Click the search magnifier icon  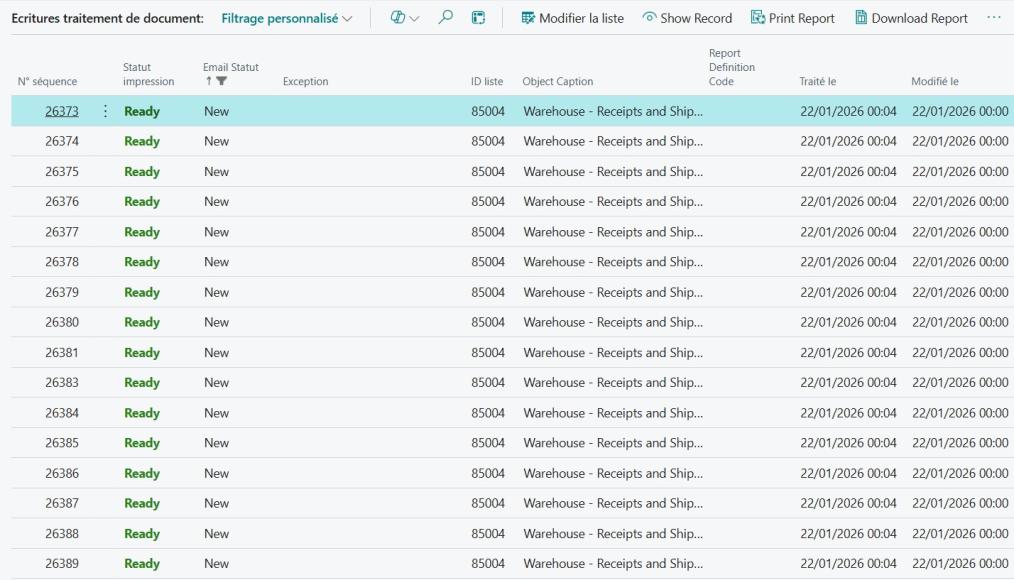click(x=446, y=18)
